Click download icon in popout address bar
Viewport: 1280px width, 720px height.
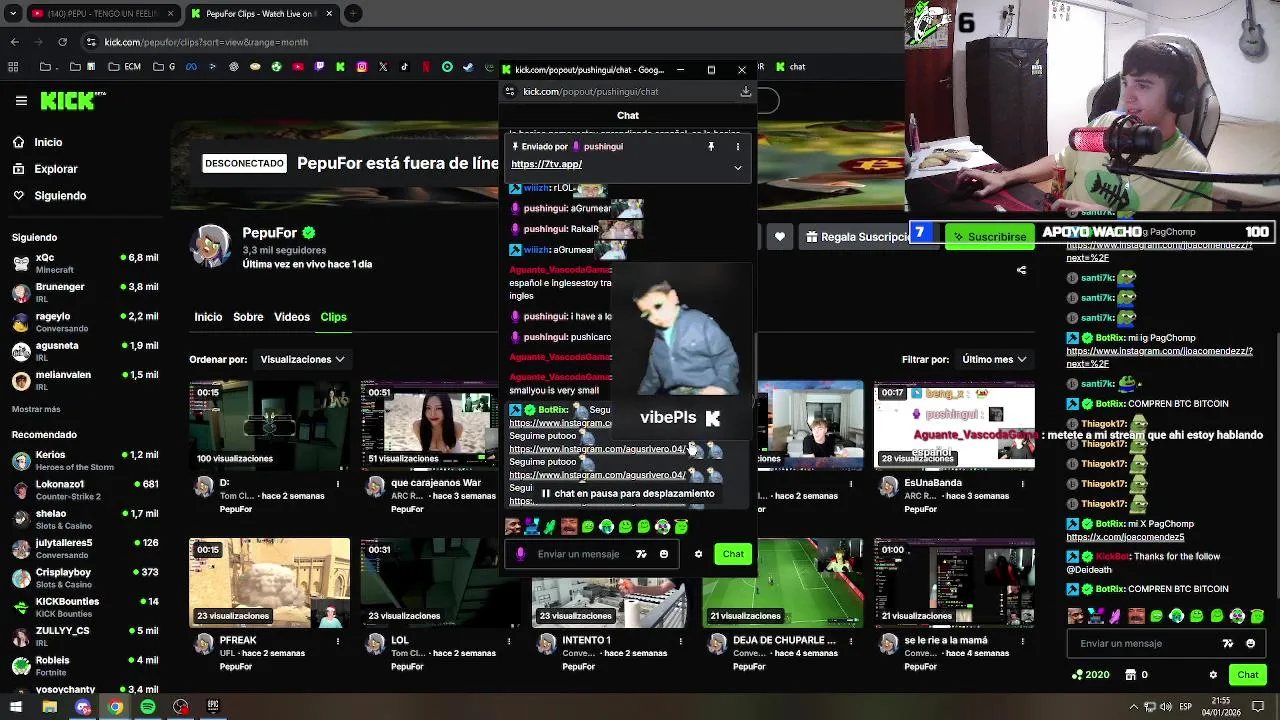[x=745, y=91]
